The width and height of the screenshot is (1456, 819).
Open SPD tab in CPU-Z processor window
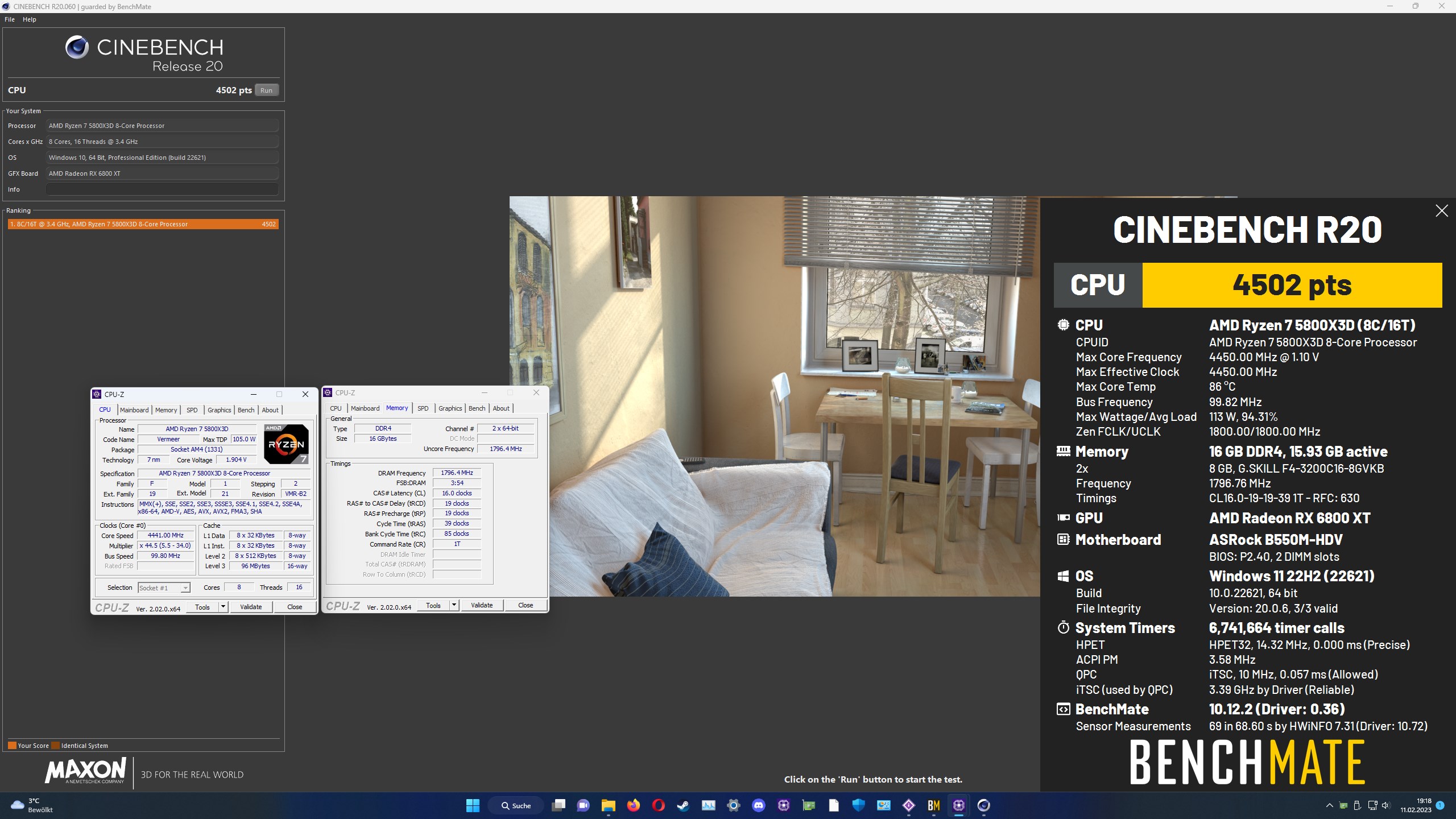pyautogui.click(x=192, y=410)
